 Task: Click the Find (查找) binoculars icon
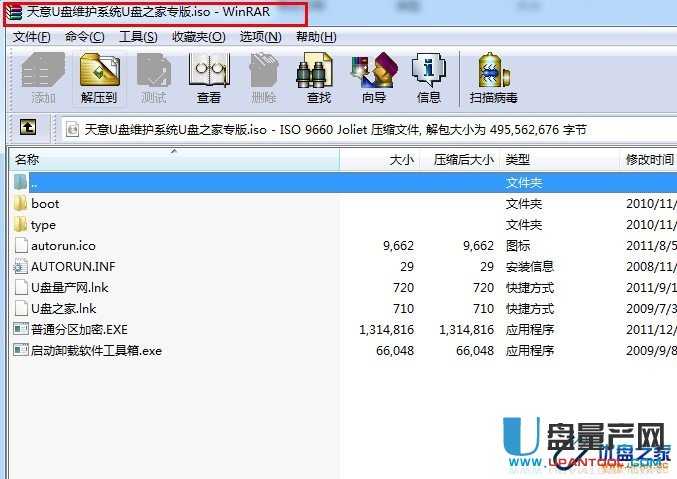(x=318, y=77)
